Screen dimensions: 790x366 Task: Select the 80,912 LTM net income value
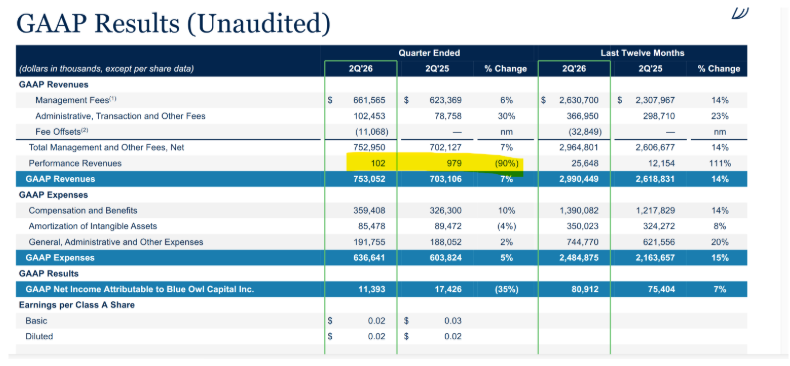[x=586, y=289]
